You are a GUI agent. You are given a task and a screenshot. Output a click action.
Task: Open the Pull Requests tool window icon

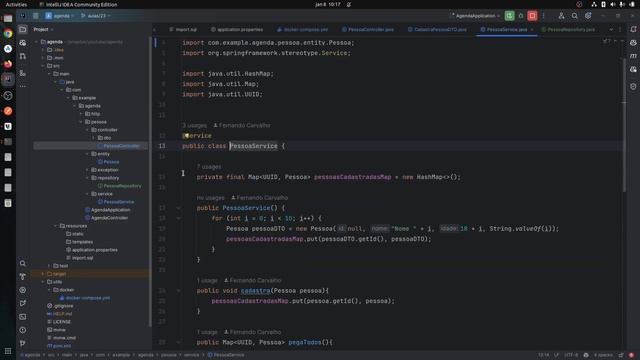[23, 56]
